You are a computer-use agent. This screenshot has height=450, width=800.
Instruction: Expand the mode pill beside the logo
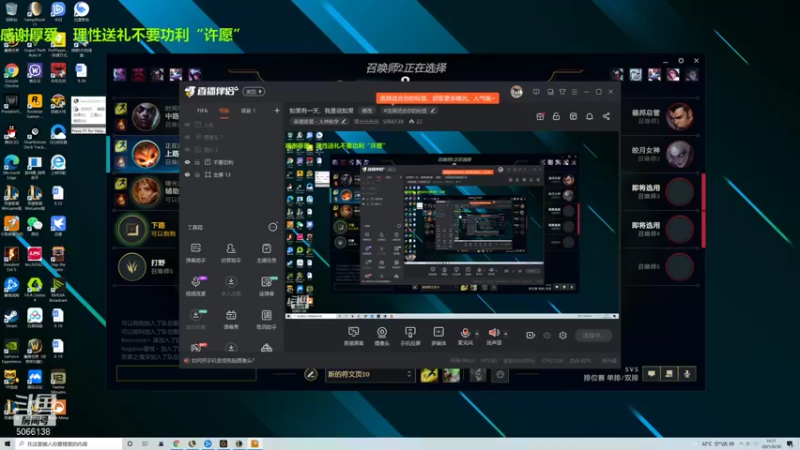254,92
